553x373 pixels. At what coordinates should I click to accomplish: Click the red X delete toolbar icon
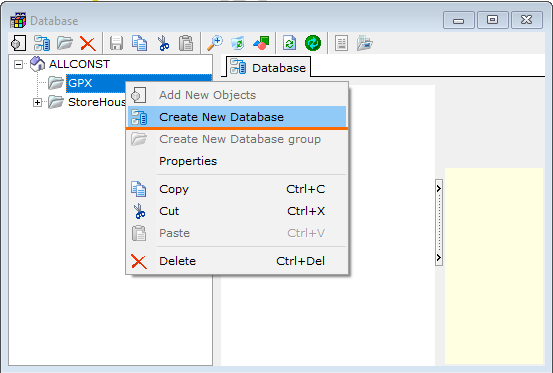88,44
